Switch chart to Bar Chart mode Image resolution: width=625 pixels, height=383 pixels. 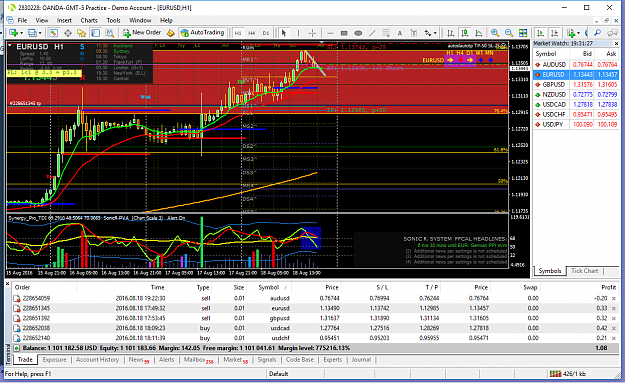450,33
